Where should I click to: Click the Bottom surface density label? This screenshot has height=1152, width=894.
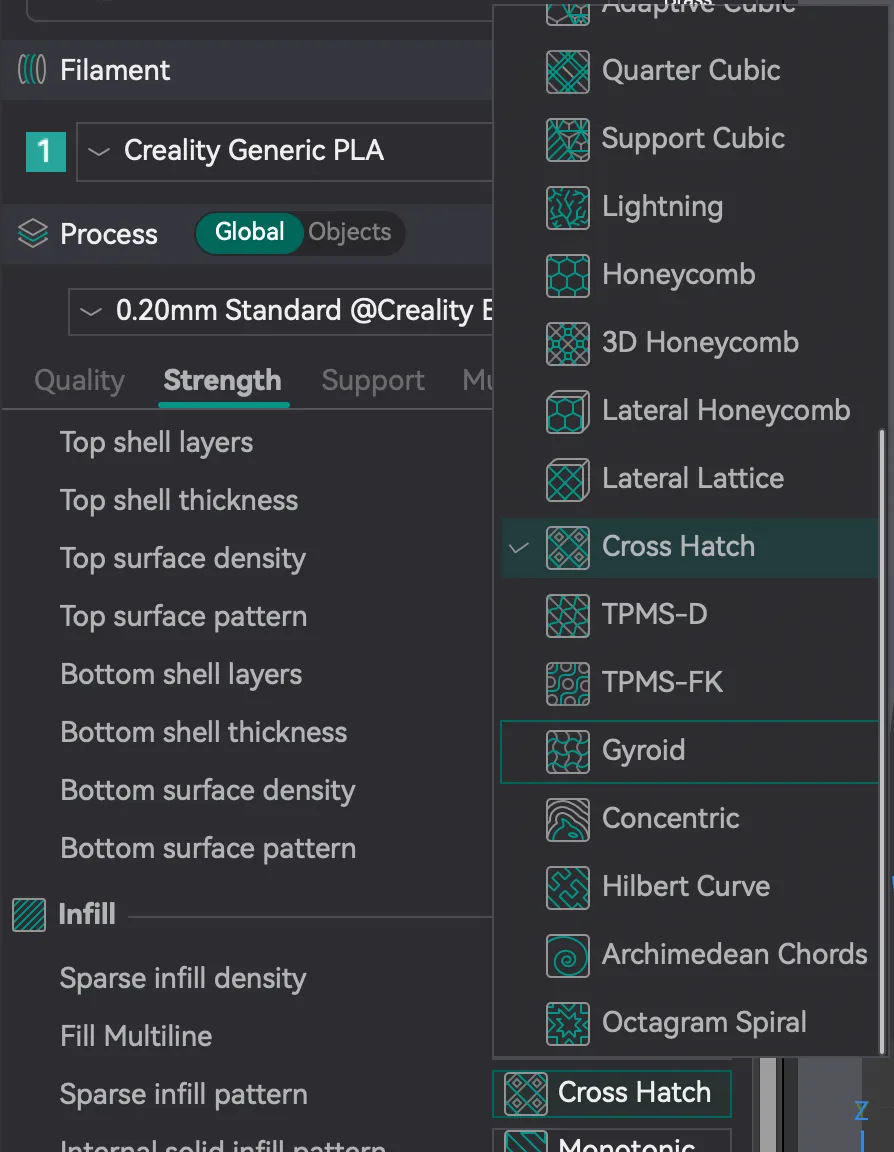pyautogui.click(x=208, y=791)
